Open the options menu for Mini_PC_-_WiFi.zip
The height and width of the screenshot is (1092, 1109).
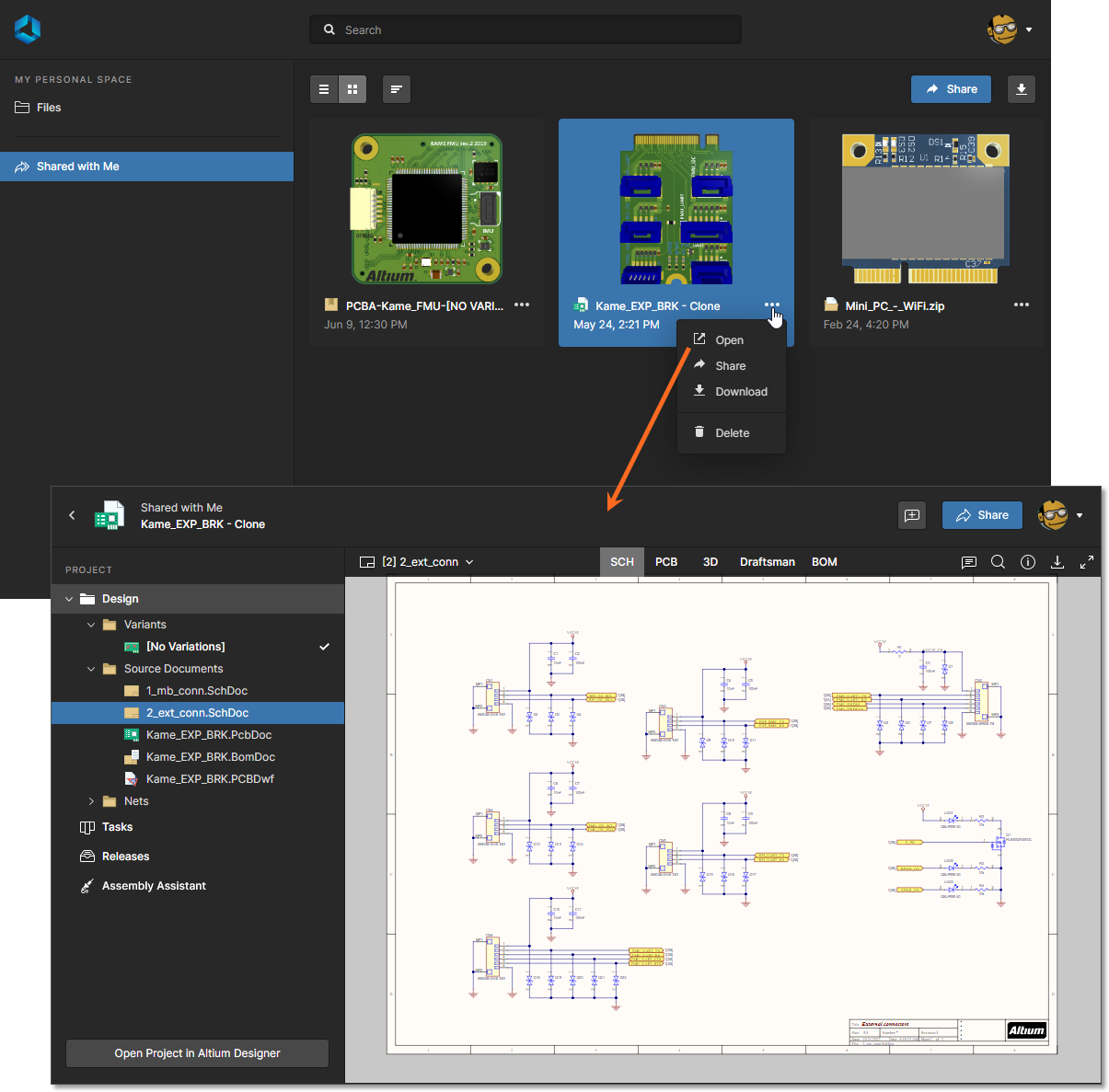[x=1022, y=305]
